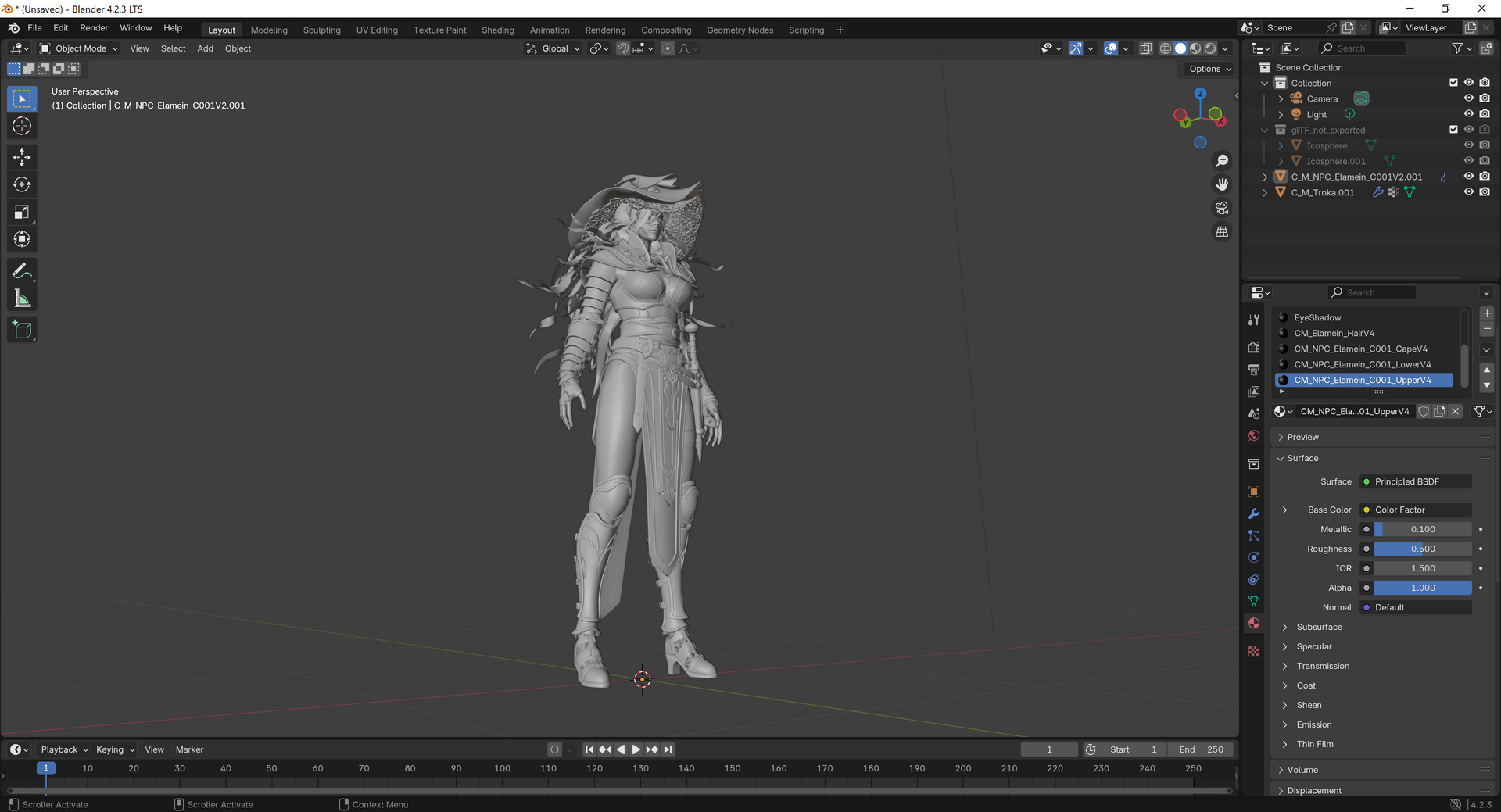The height and width of the screenshot is (812, 1501).
Task: Toggle viewport overlays
Action: click(x=1111, y=48)
